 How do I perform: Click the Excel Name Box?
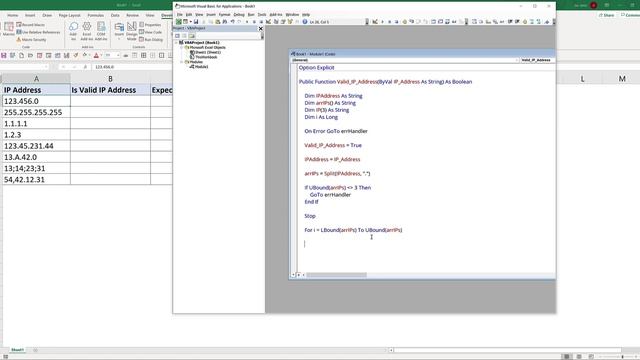(24, 67)
